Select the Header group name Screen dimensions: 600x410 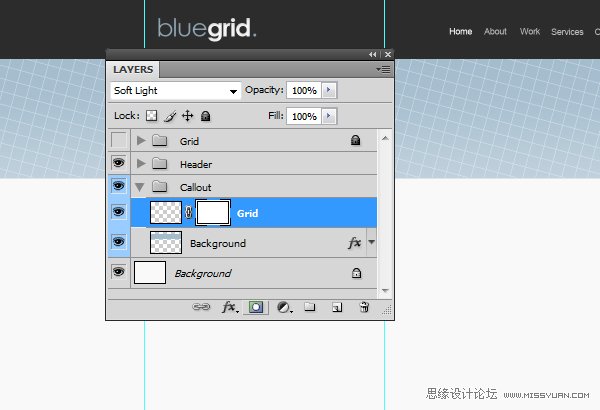tap(196, 164)
